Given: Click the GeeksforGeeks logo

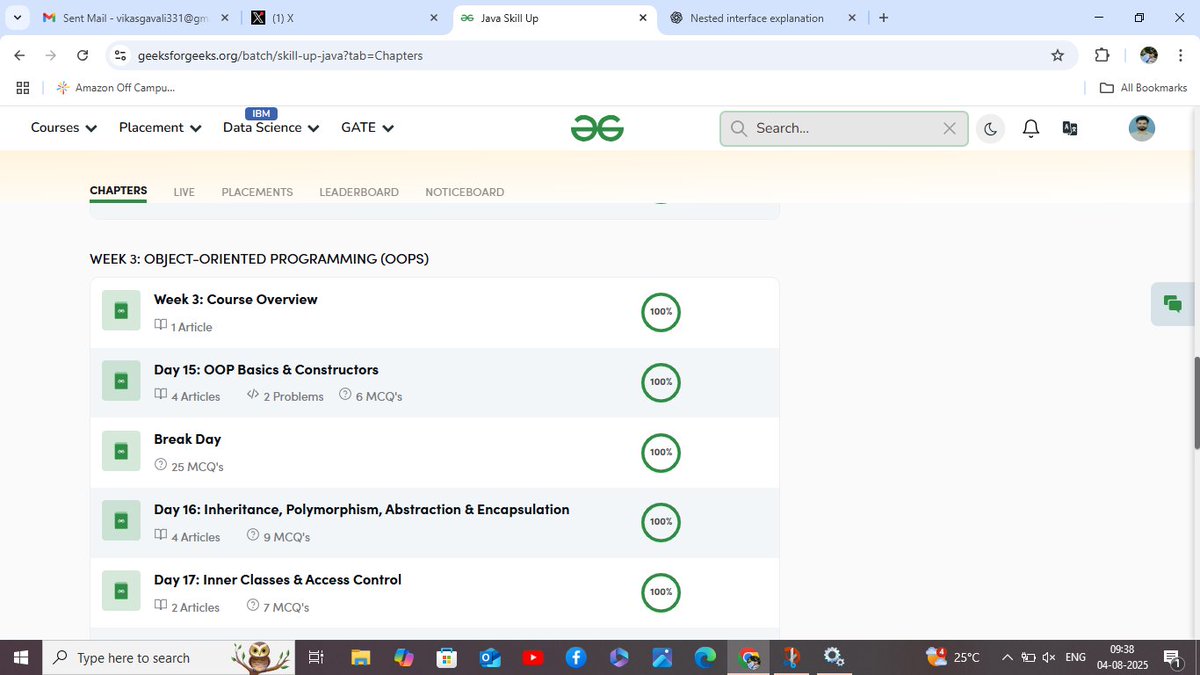Looking at the screenshot, I should pyautogui.click(x=598, y=128).
